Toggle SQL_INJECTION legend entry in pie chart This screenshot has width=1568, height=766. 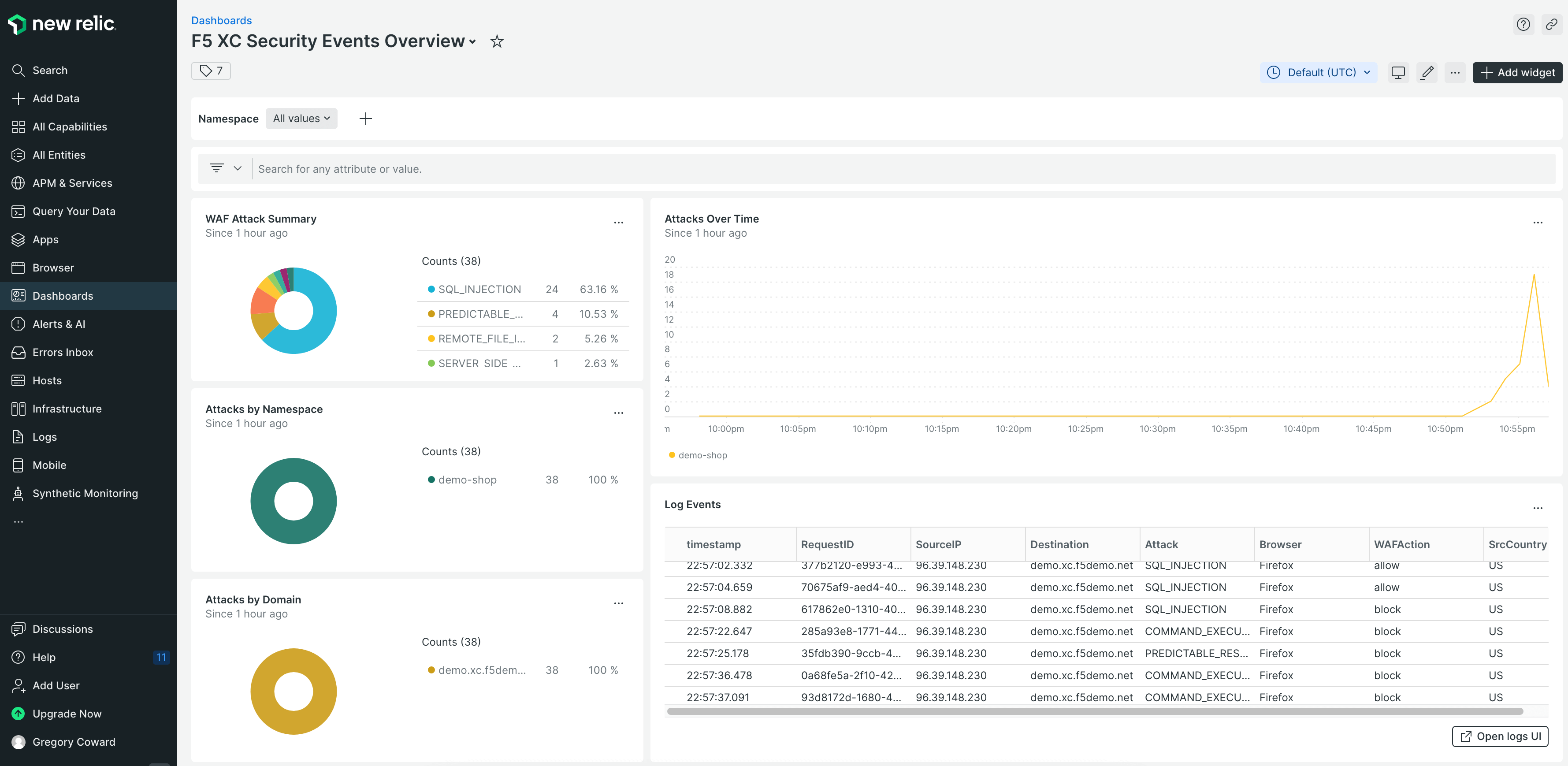479,289
